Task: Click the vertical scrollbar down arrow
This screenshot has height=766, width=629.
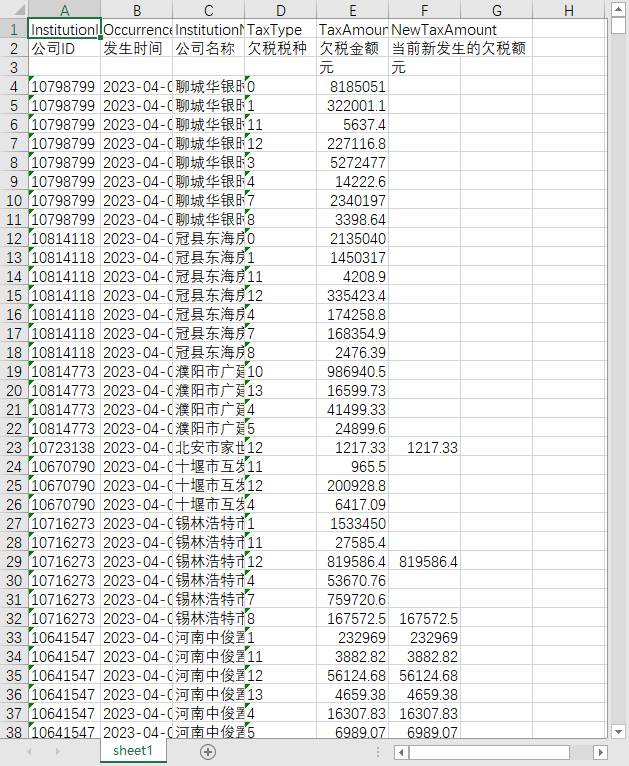Action: pyautogui.click(x=618, y=731)
